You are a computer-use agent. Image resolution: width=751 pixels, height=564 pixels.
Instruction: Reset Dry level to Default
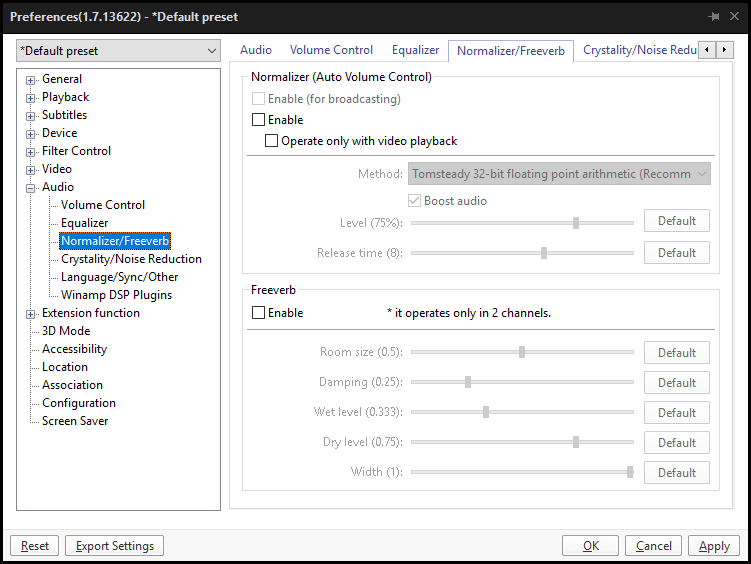click(677, 443)
